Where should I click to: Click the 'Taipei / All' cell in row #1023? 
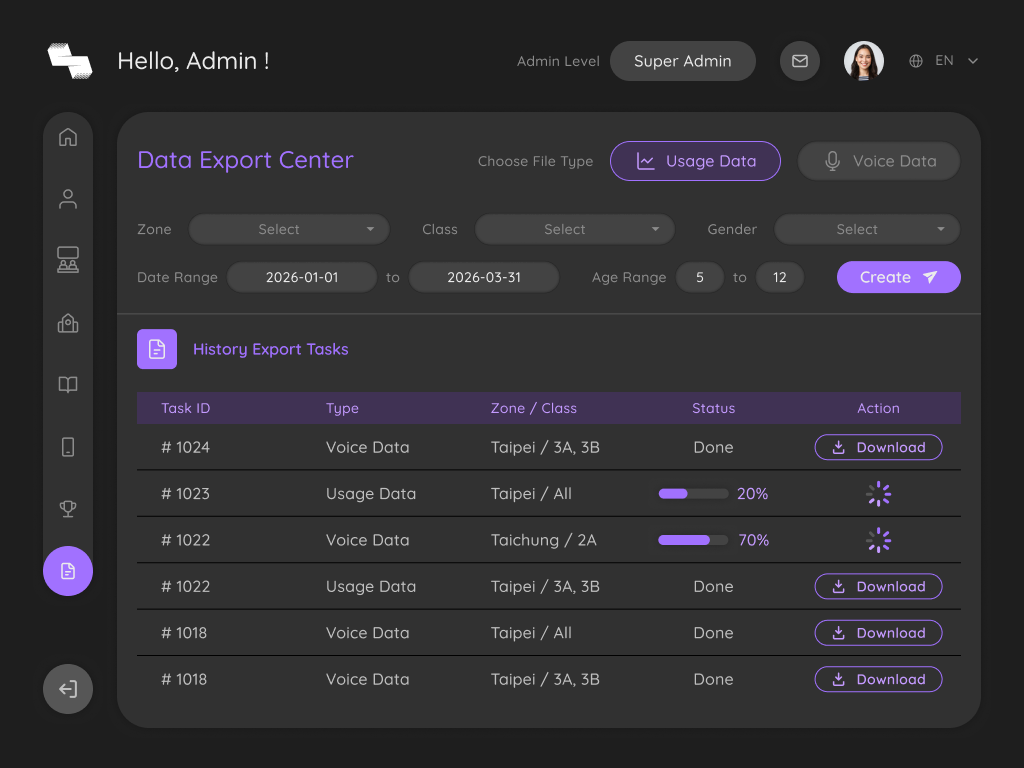point(531,494)
